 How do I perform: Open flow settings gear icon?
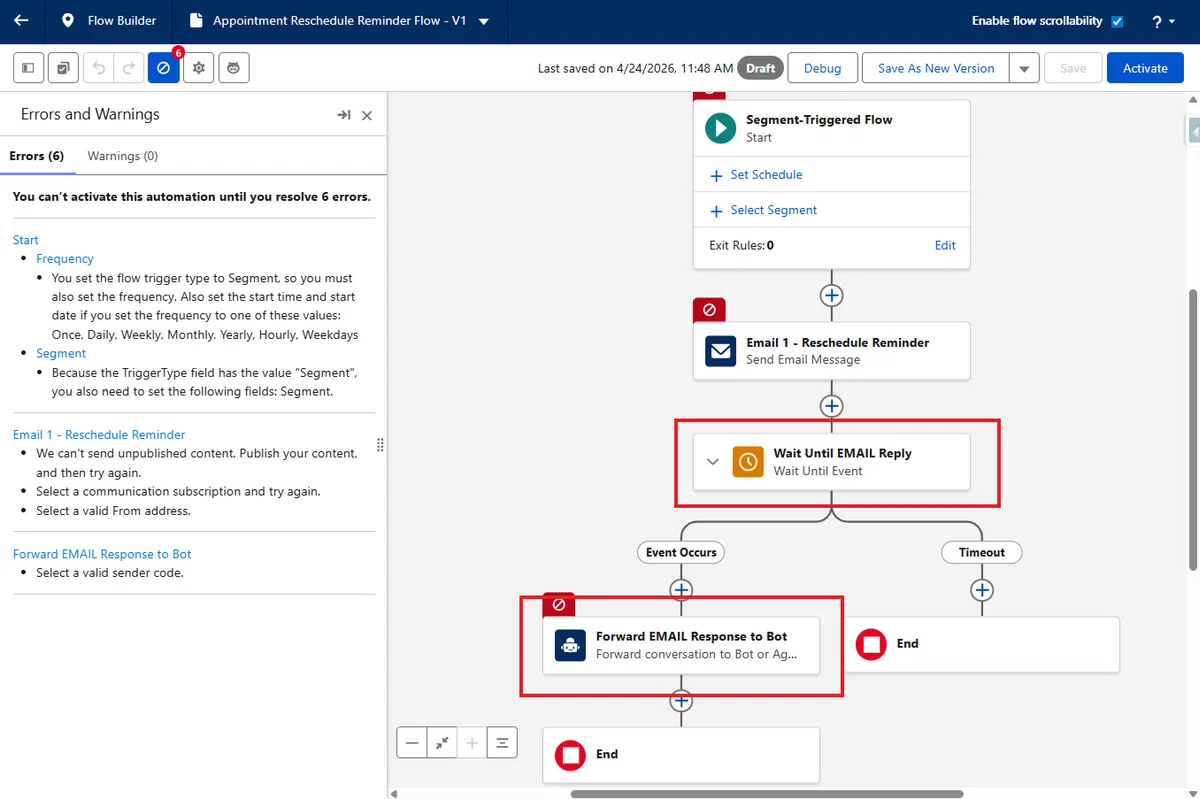coord(198,68)
